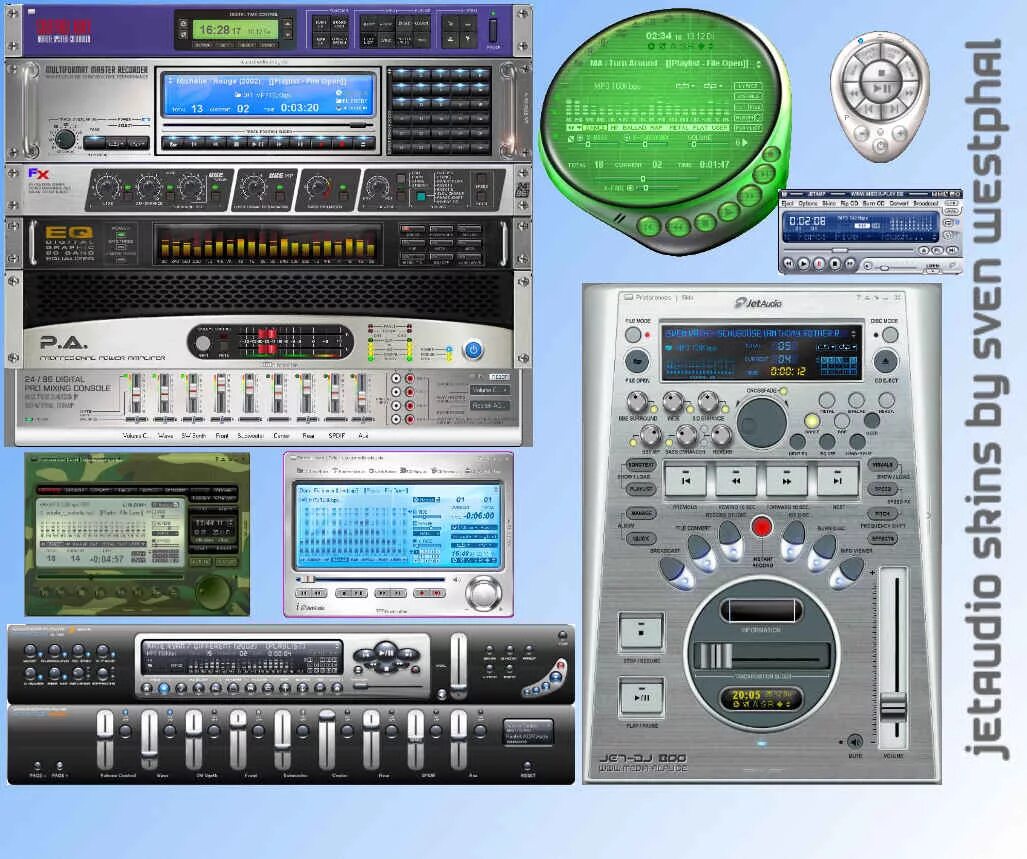The width and height of the screenshot is (1027, 859).
Task: Flip the Power switch on purple timer unit
Action: coord(493,30)
